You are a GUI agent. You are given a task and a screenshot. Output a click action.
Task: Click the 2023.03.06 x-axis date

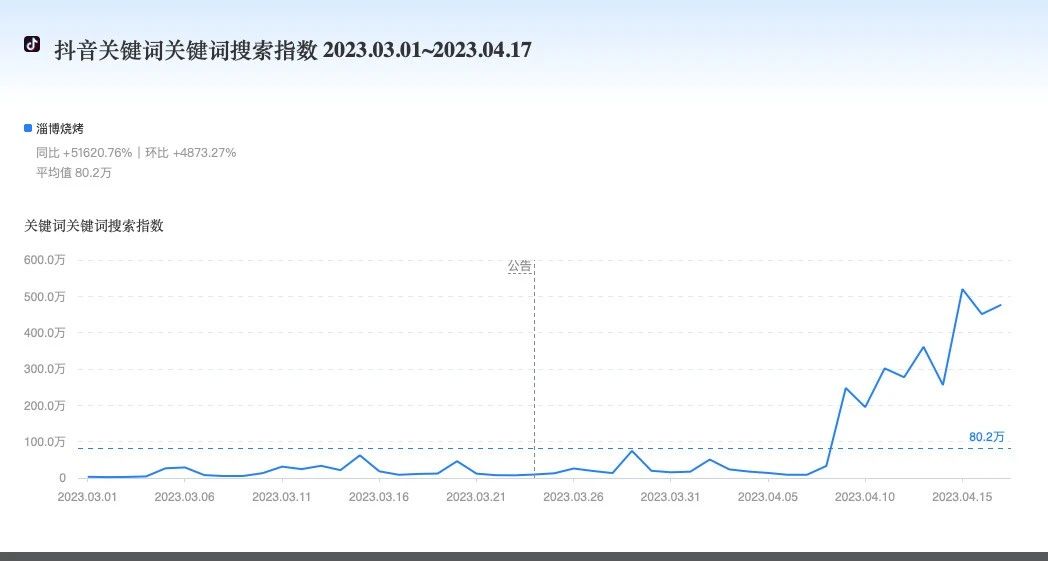pos(184,497)
